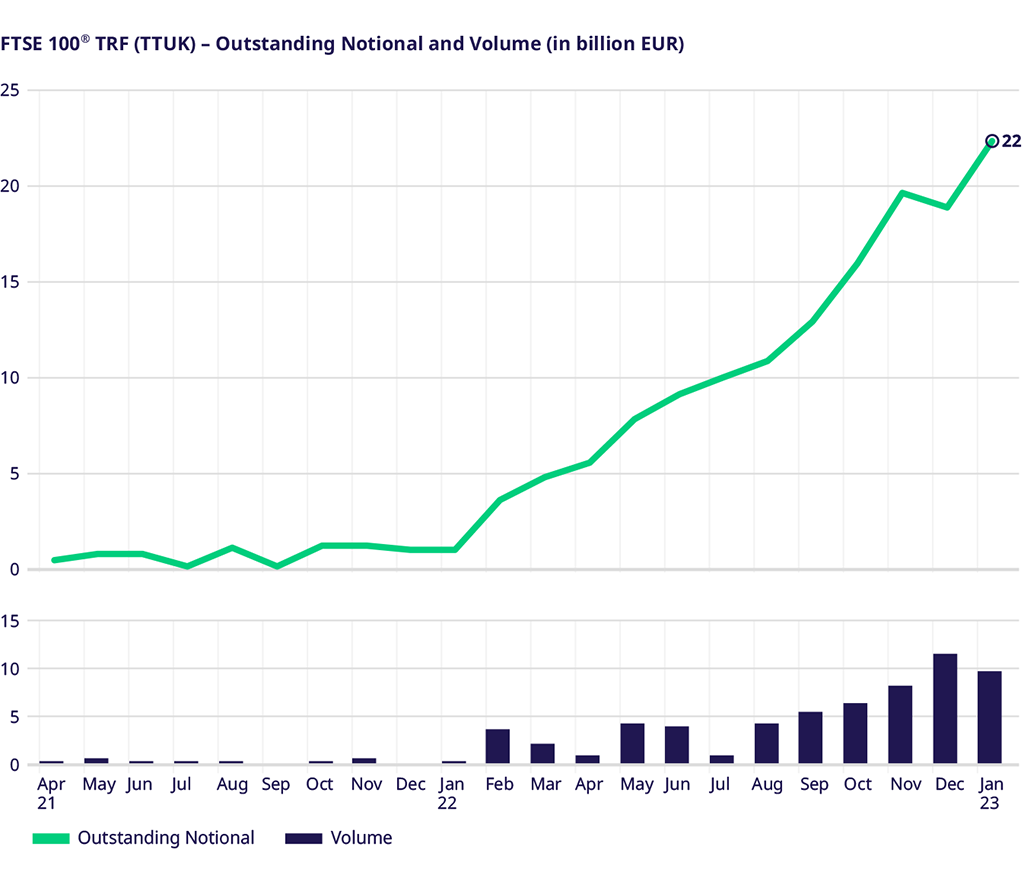Select the Jan 23 volume bar
The image size is (1024, 891).
coord(989,717)
